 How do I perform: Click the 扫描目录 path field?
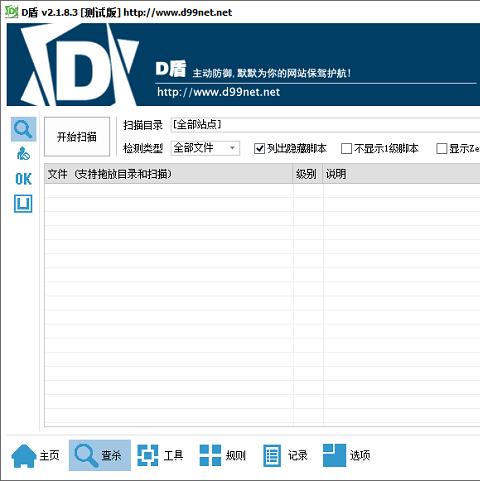click(x=325, y=125)
